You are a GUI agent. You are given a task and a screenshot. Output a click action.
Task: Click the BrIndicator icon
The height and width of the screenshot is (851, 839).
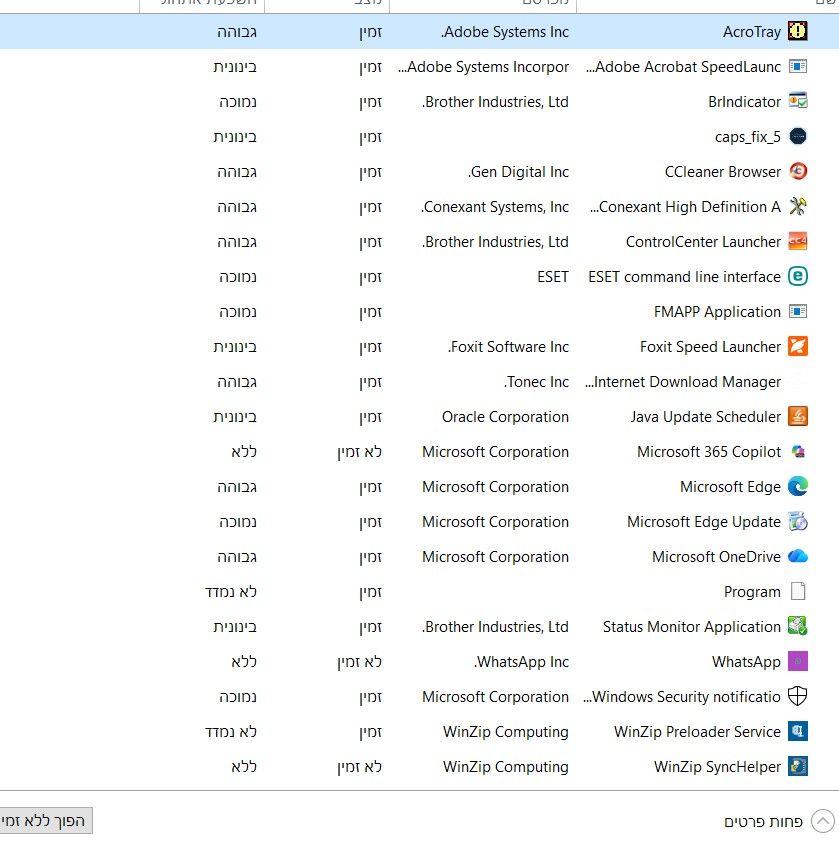point(797,101)
